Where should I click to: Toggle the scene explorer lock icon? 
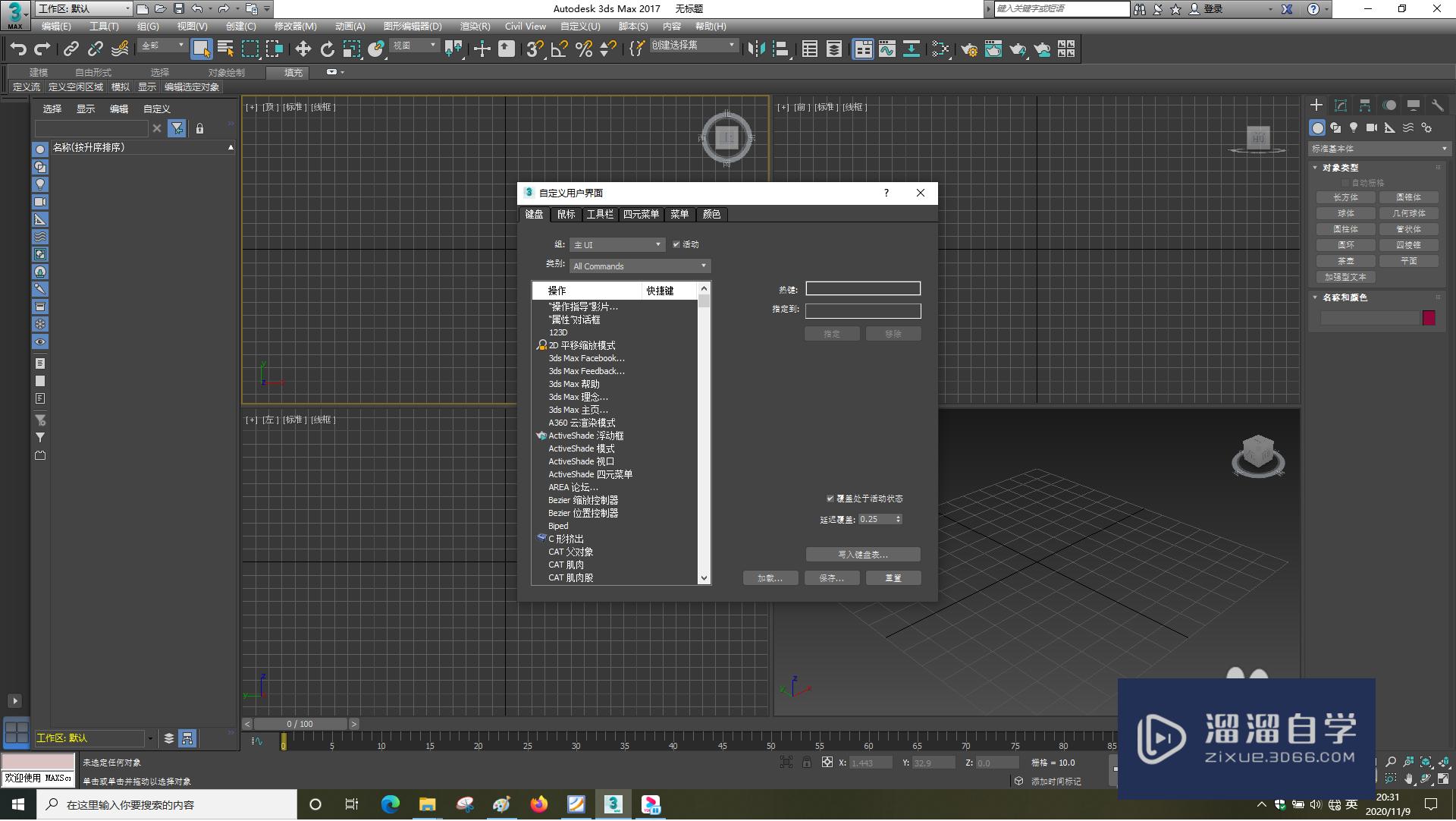click(199, 128)
